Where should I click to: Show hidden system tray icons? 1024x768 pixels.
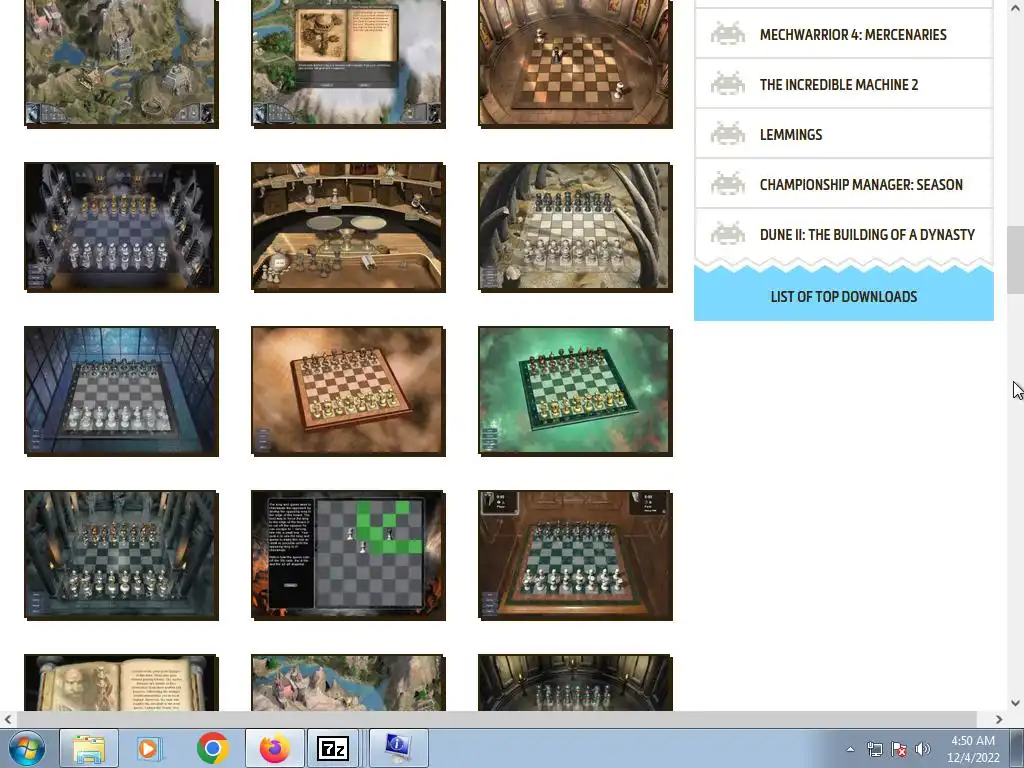[850, 749]
